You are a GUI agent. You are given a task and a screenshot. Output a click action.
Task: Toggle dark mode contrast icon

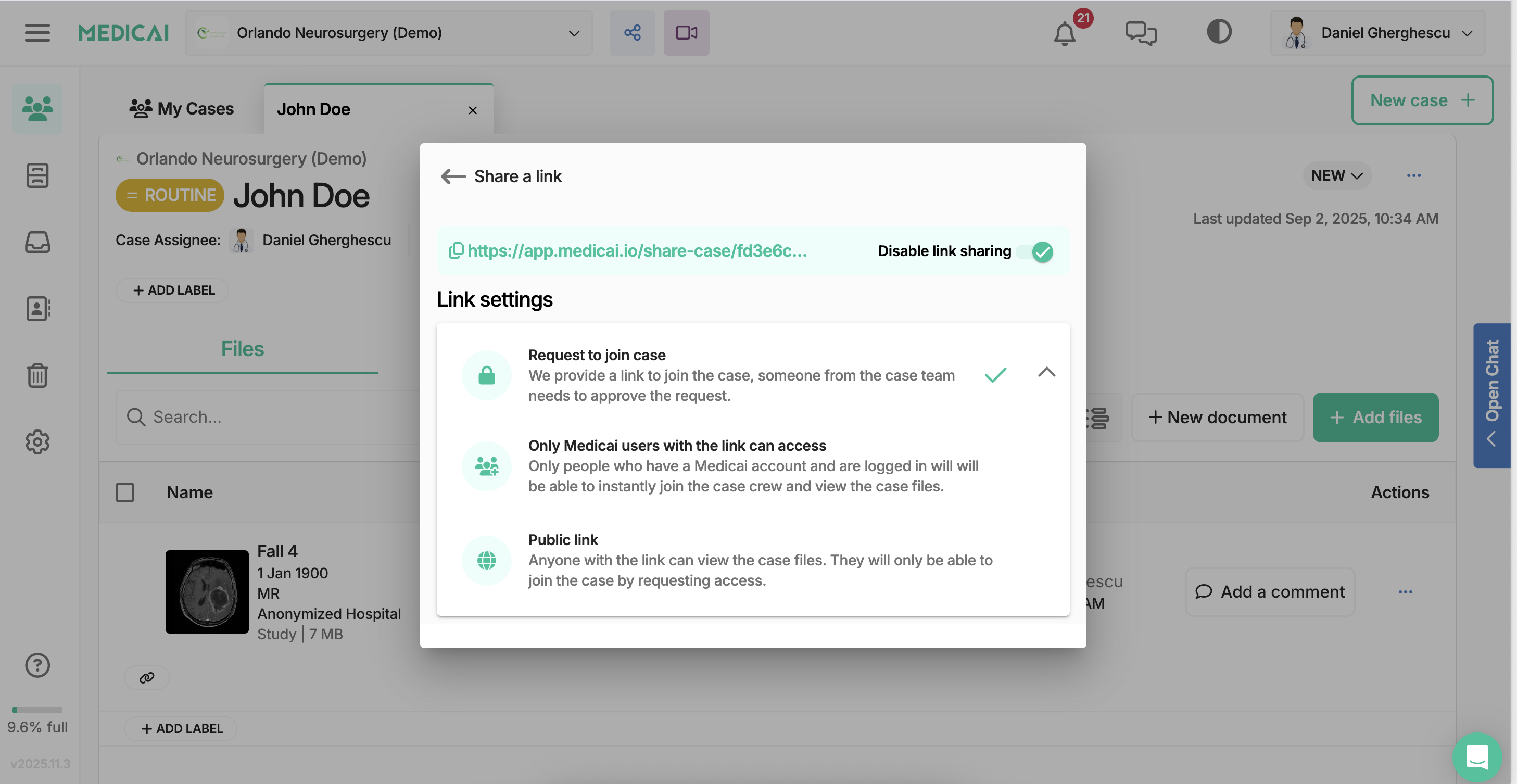[1219, 32]
